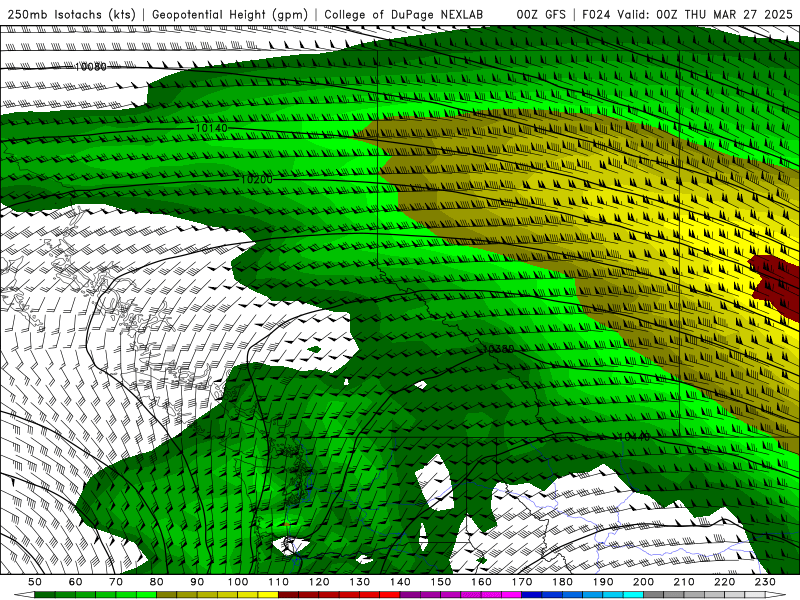Click the legend value 150
800x600 pixels.
[x=441, y=582]
